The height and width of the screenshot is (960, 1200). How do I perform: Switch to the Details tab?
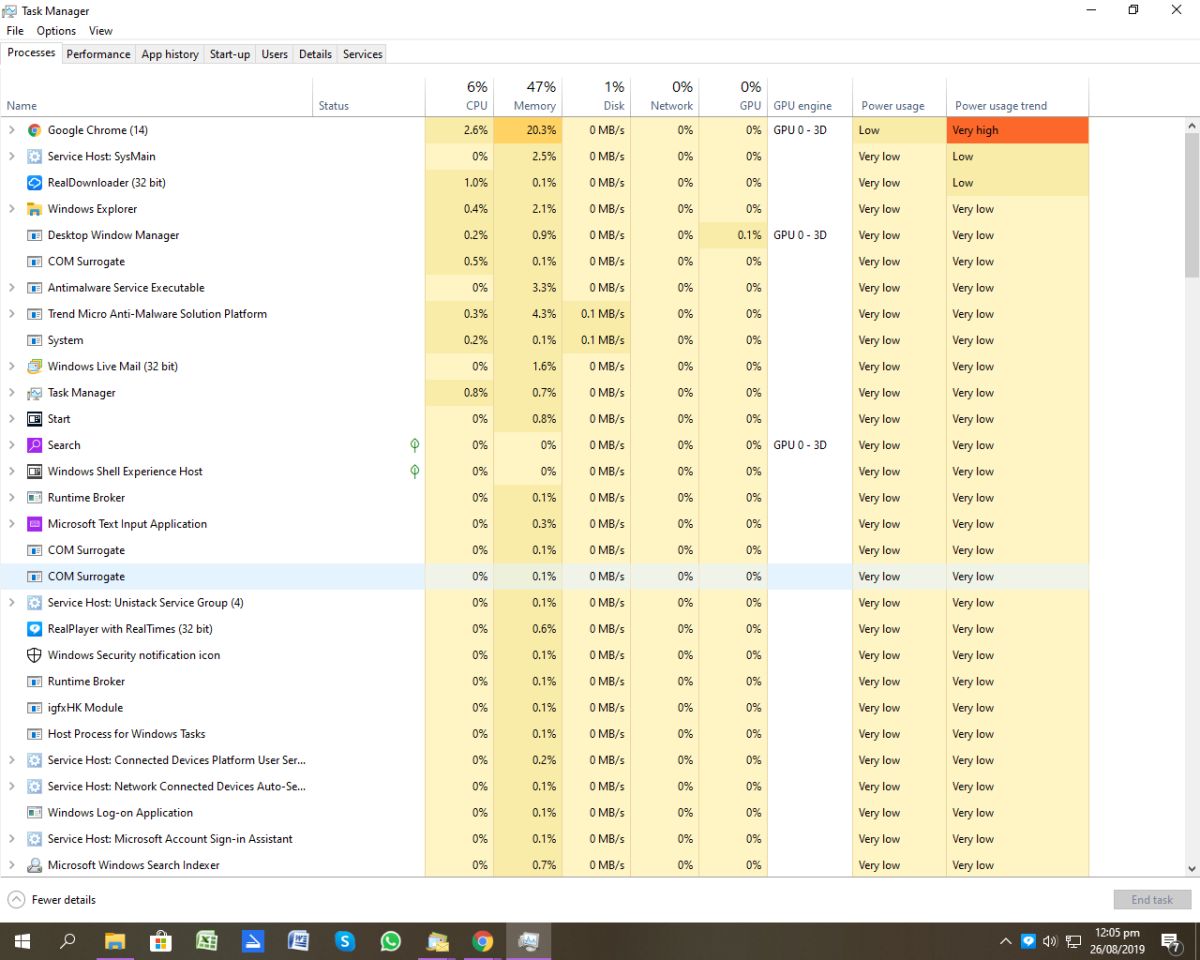click(315, 54)
